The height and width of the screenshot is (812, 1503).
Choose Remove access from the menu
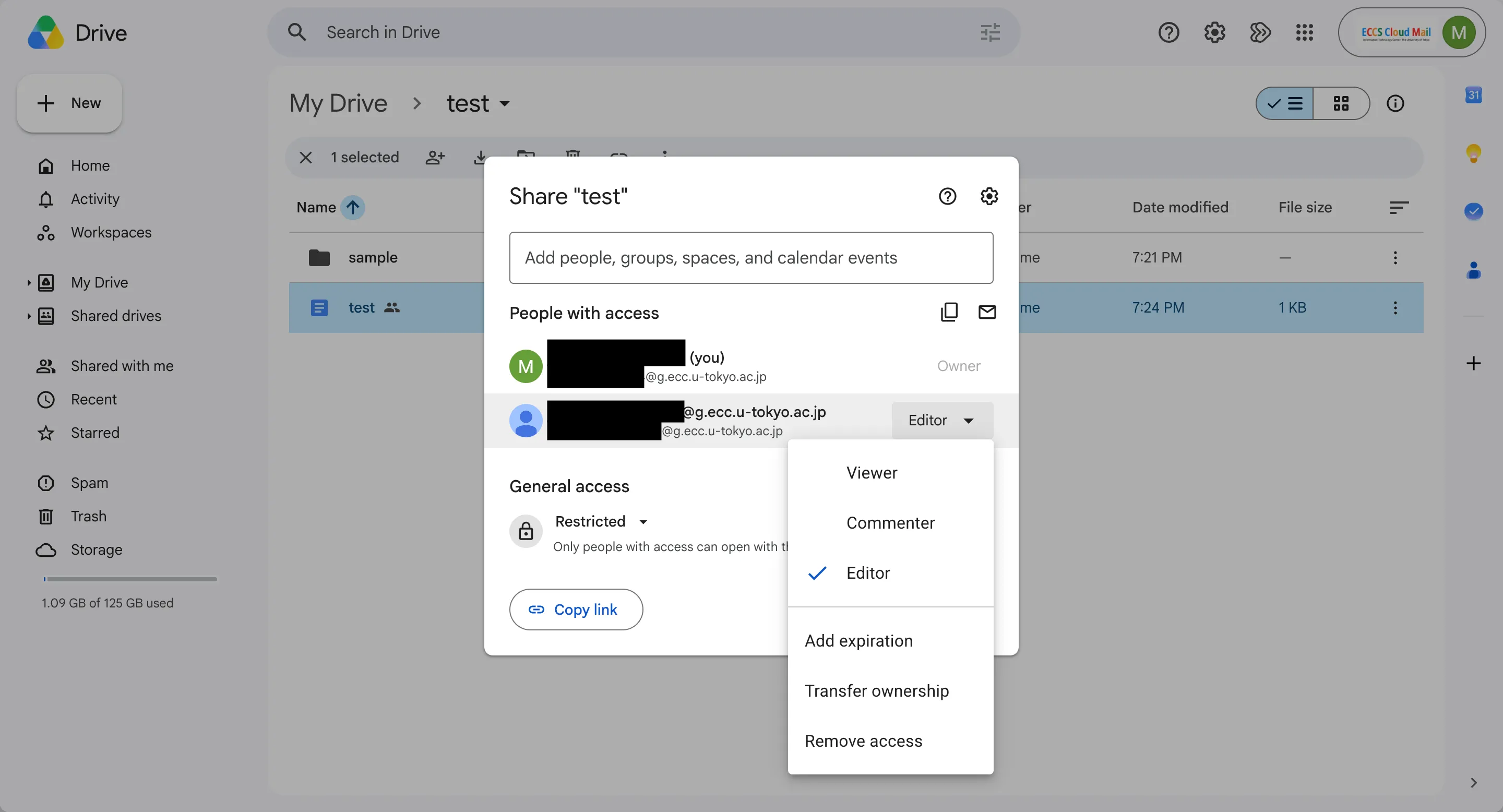coord(890,741)
